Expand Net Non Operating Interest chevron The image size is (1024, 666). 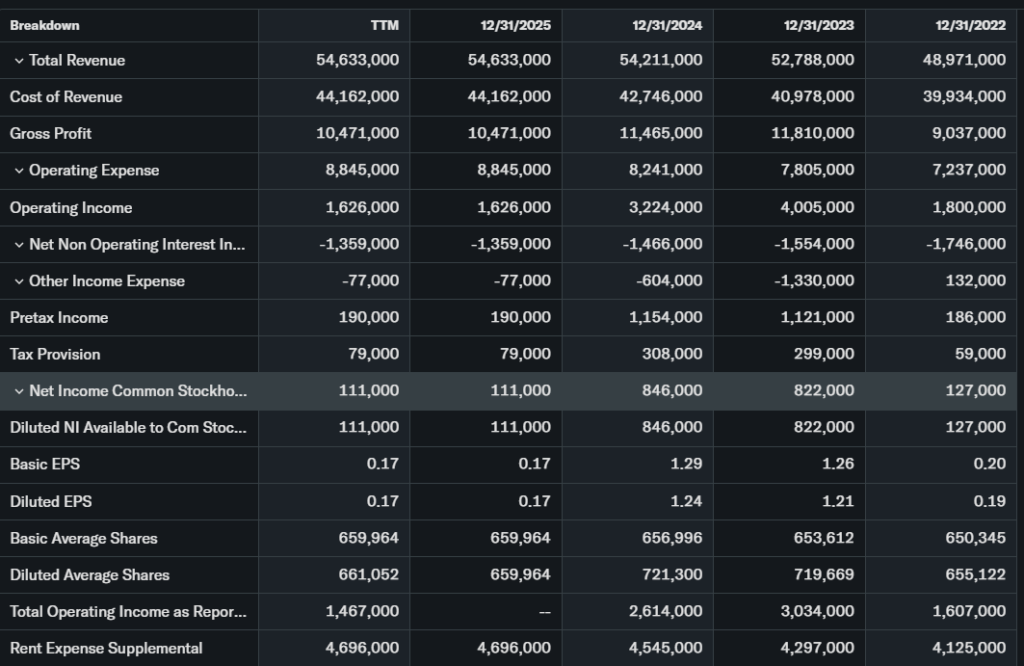coord(19,245)
